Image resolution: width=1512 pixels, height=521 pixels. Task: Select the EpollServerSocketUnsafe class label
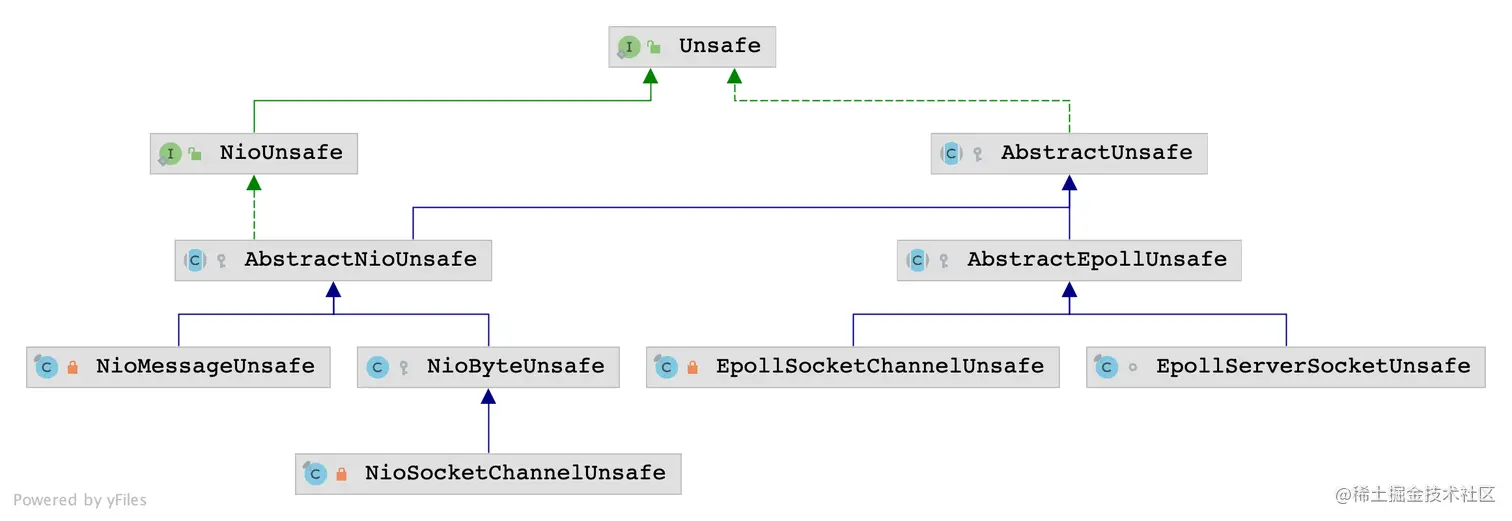(1312, 366)
